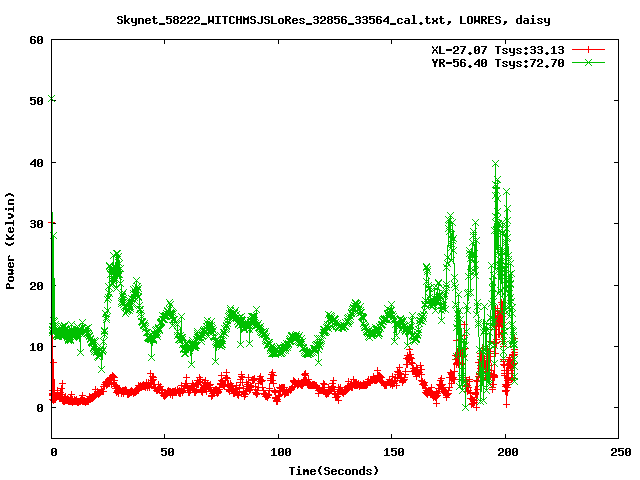Click the y-axis tick label 40
Viewport: 640px width, 480px height.
(x=36, y=162)
